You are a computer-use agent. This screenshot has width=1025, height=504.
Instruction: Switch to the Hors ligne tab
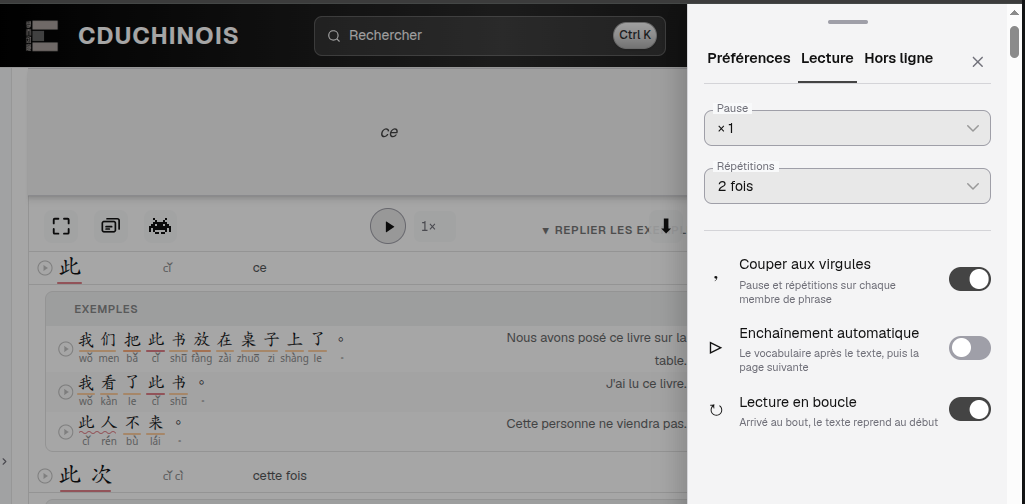point(898,58)
